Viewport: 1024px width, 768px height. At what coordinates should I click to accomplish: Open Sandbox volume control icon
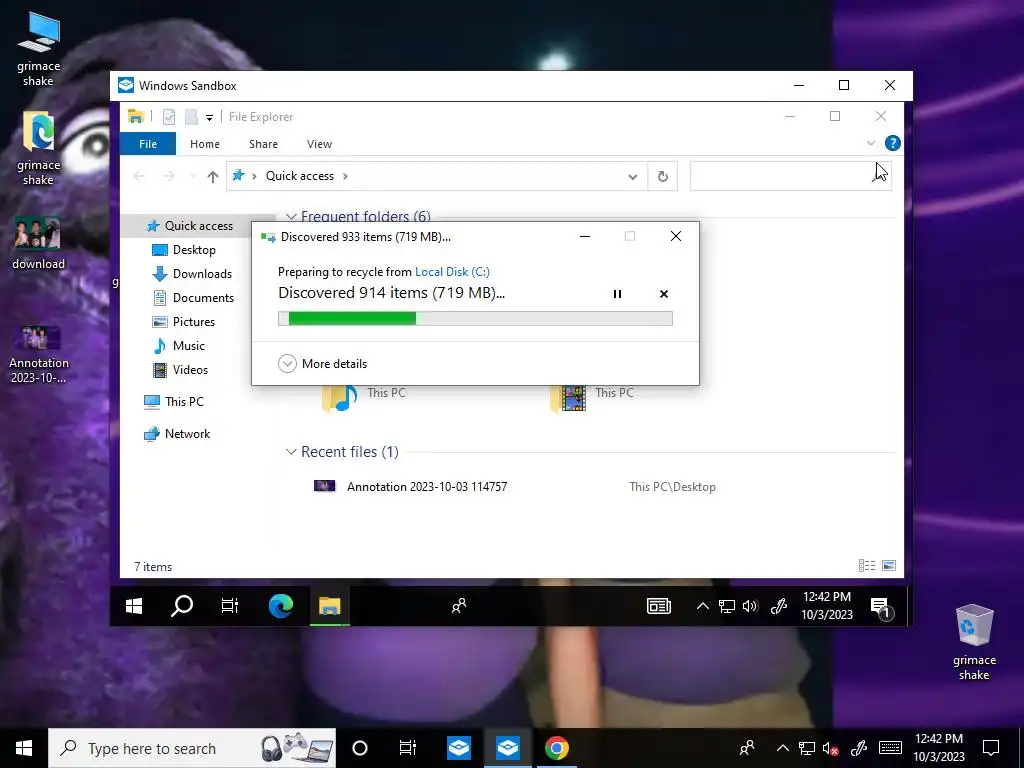750,607
